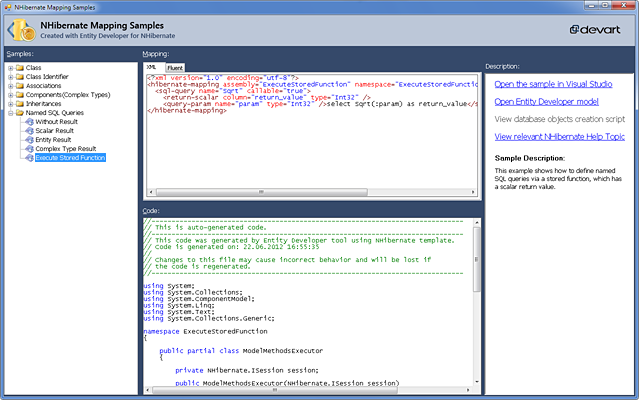The height and width of the screenshot is (400, 639).
Task: Expand the Components(Complex Types) node
Action: (11, 95)
